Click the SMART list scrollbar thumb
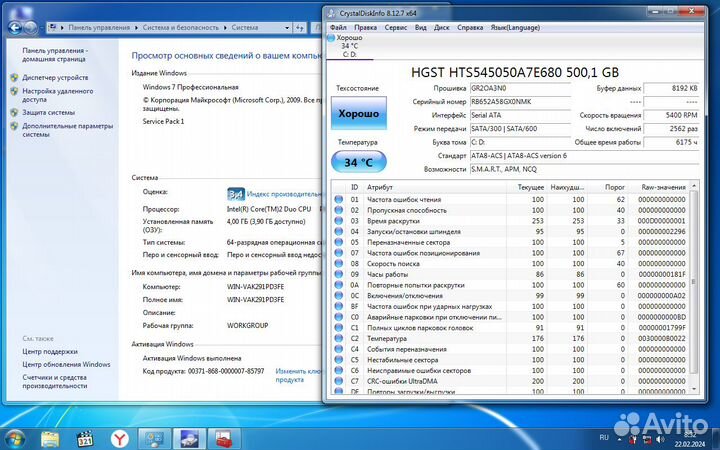This screenshot has height=450, width=720. click(693, 282)
